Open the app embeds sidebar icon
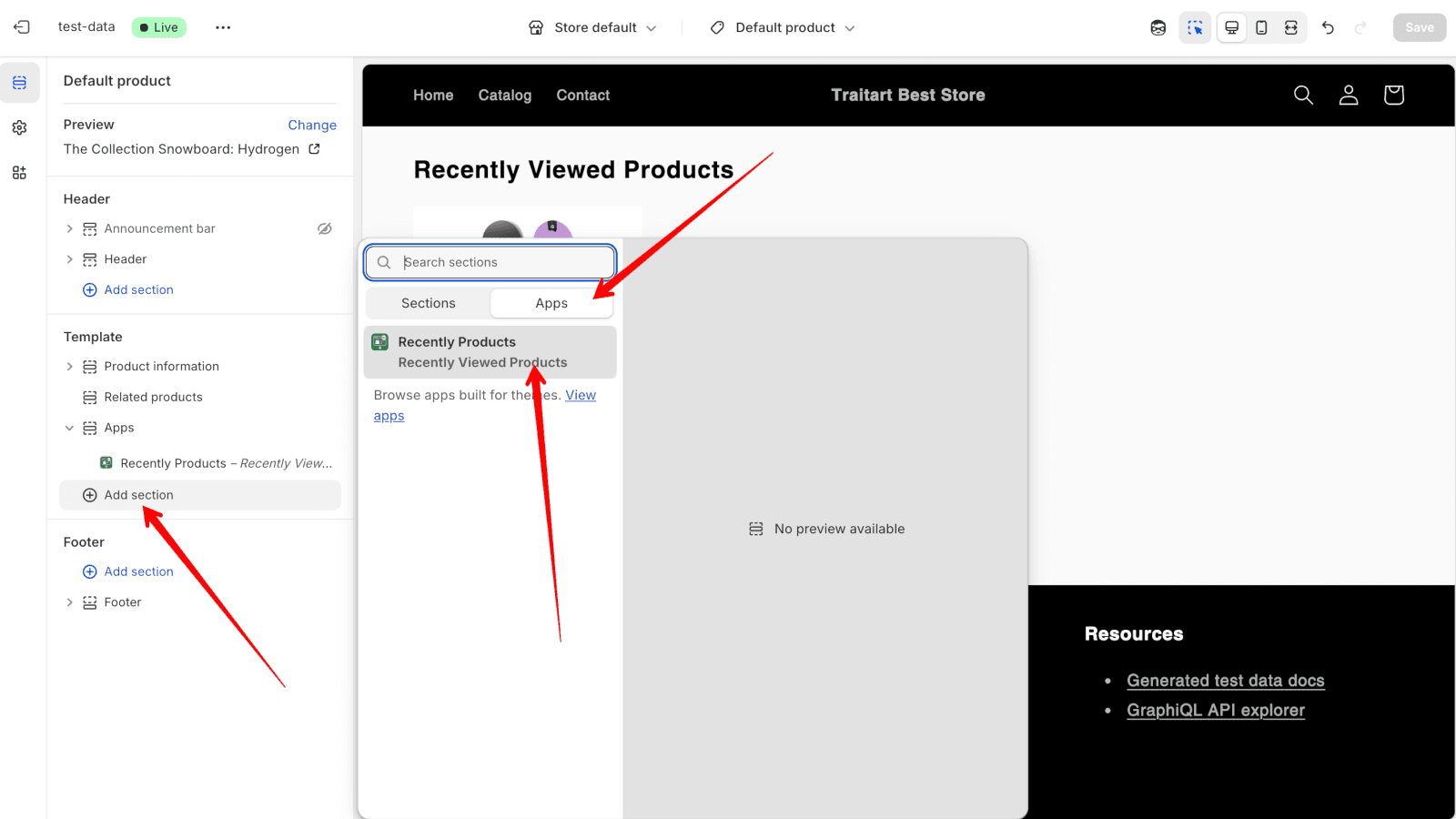 click(x=19, y=173)
